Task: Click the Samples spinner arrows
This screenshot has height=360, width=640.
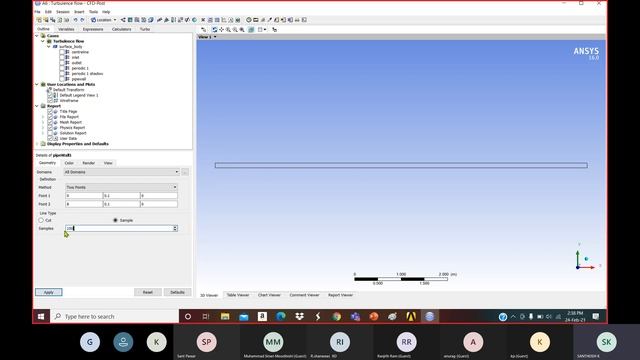Action: [x=175, y=229]
